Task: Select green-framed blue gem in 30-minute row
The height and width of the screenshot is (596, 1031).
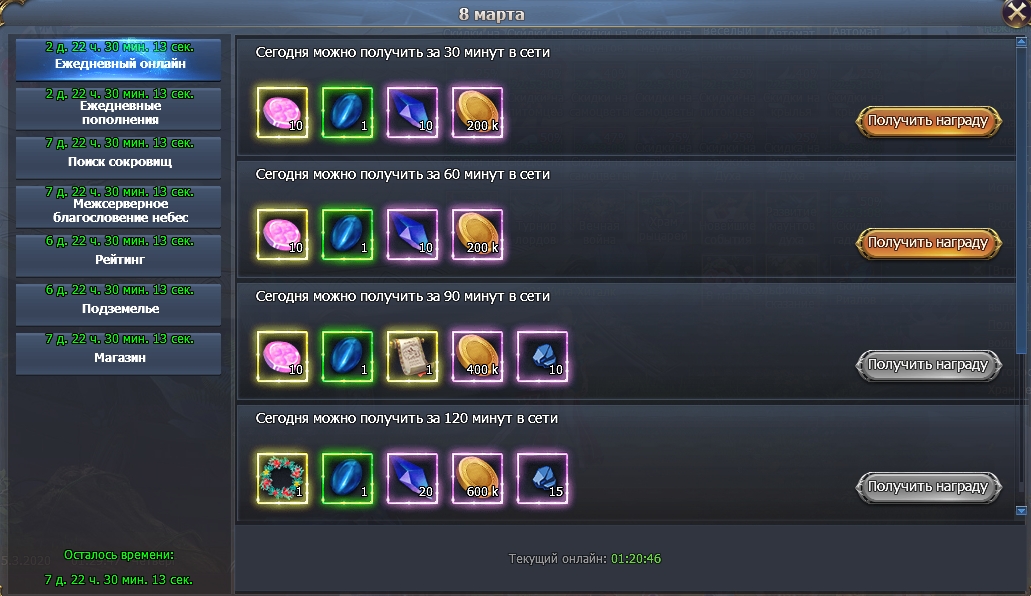Action: 347,112
